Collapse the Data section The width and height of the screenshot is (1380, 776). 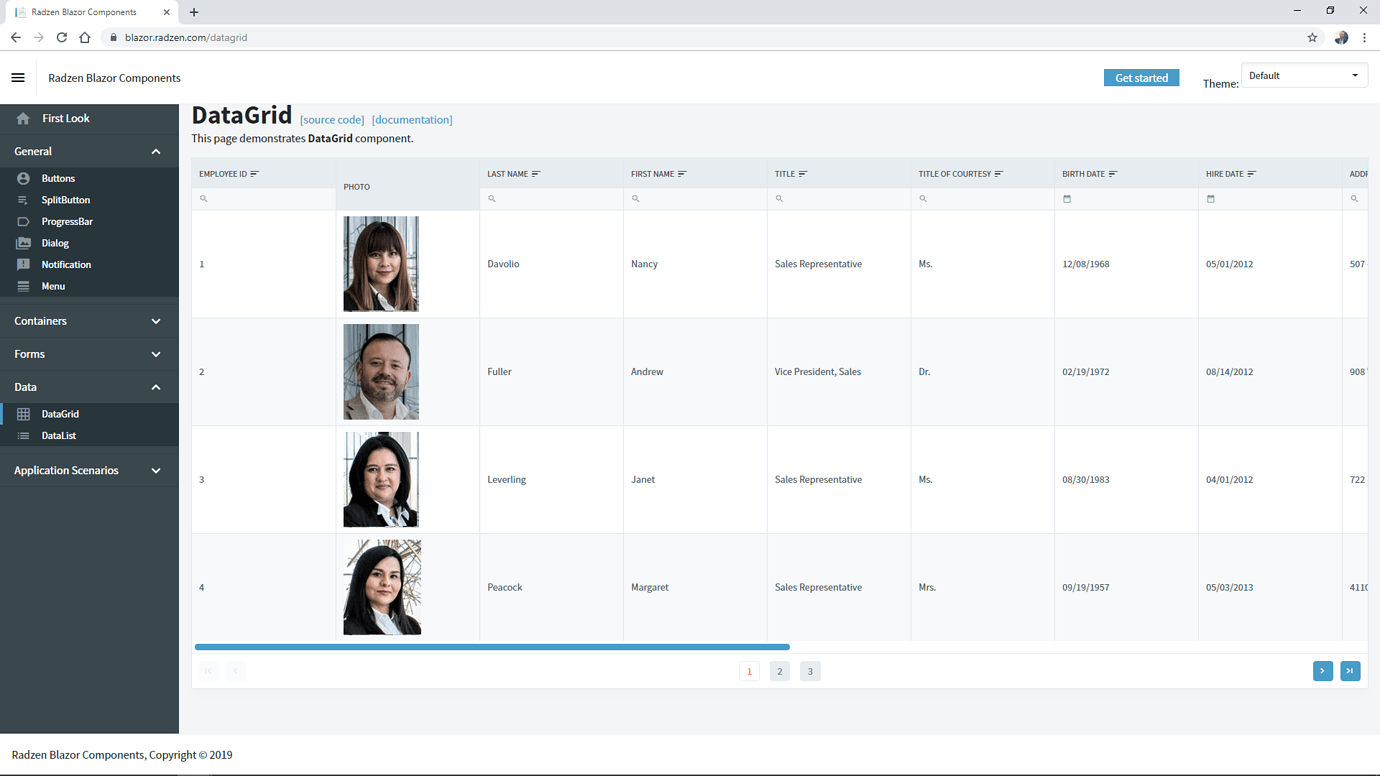pyautogui.click(x=156, y=387)
